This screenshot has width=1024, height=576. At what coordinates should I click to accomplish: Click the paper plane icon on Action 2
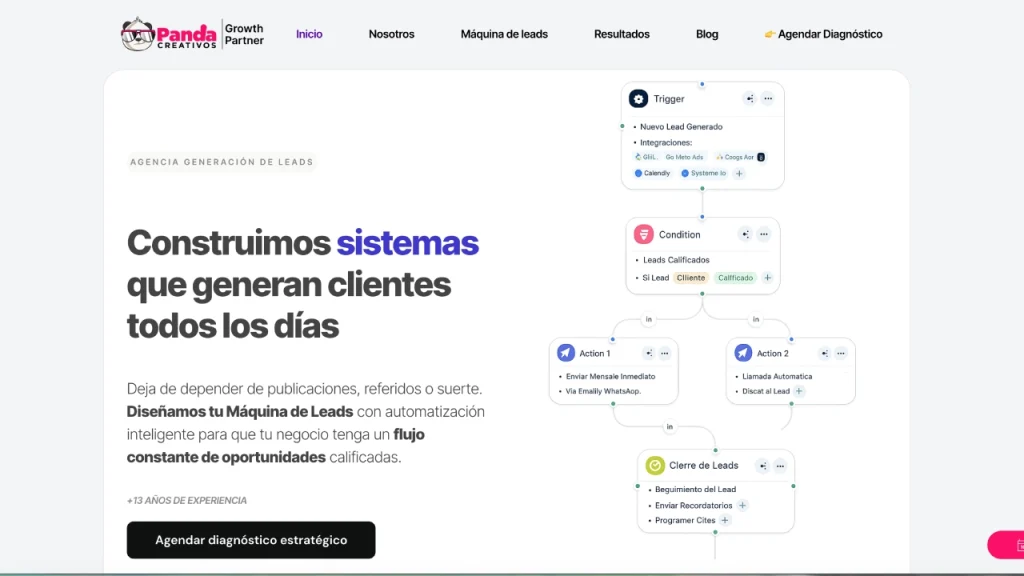pos(744,353)
